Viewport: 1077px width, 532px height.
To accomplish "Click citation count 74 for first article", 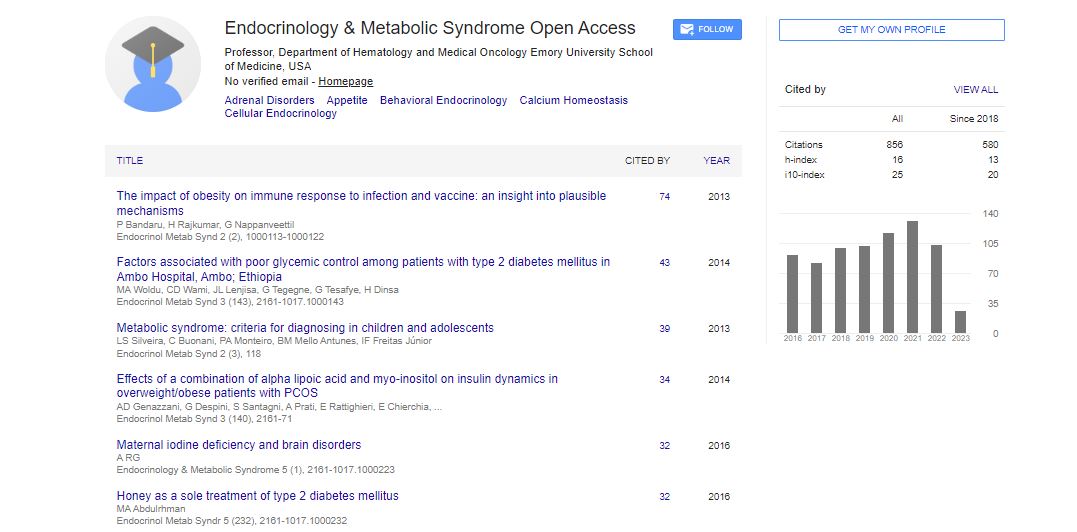I will [x=664, y=197].
